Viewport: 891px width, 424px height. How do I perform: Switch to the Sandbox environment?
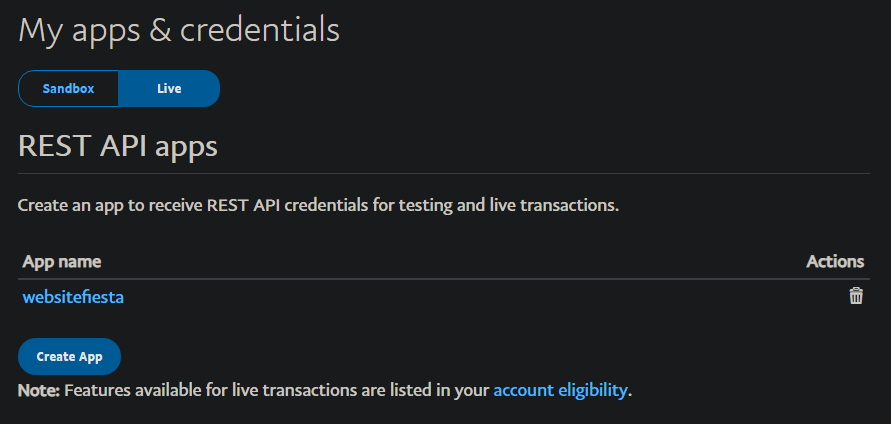[x=68, y=88]
